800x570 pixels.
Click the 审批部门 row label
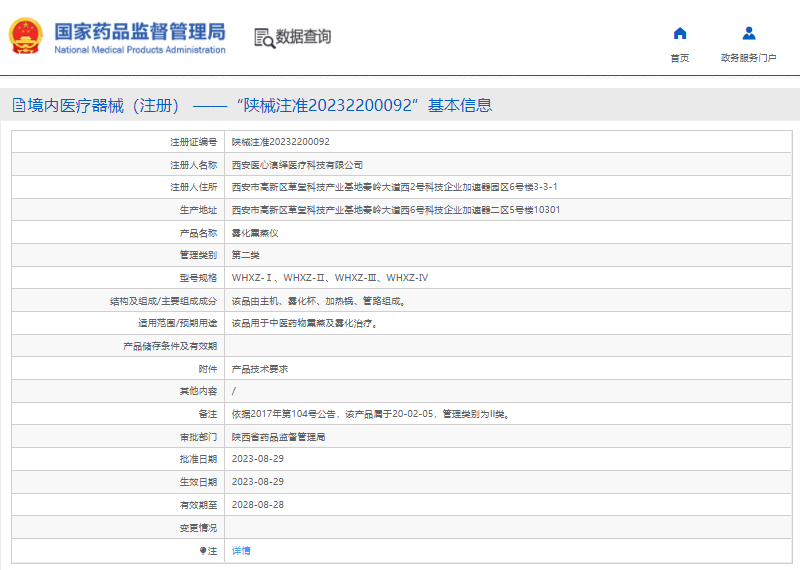coord(198,437)
